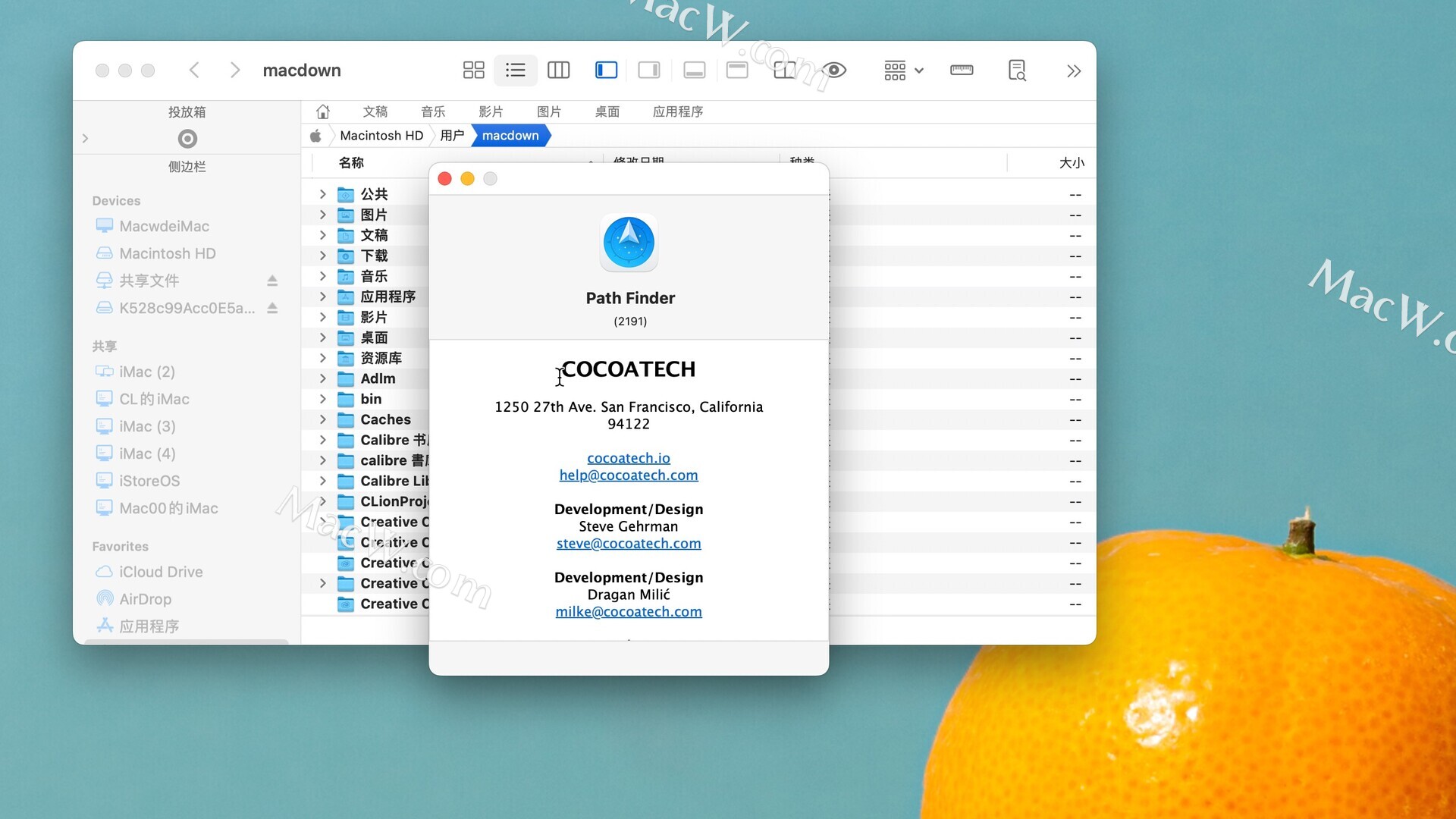Show more toolbar items via double chevron

[x=1074, y=71]
